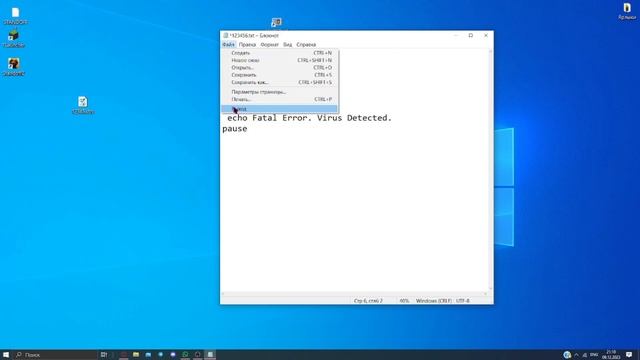
Task: Click the Windows (CRLF) status entry
Action: pos(433,301)
